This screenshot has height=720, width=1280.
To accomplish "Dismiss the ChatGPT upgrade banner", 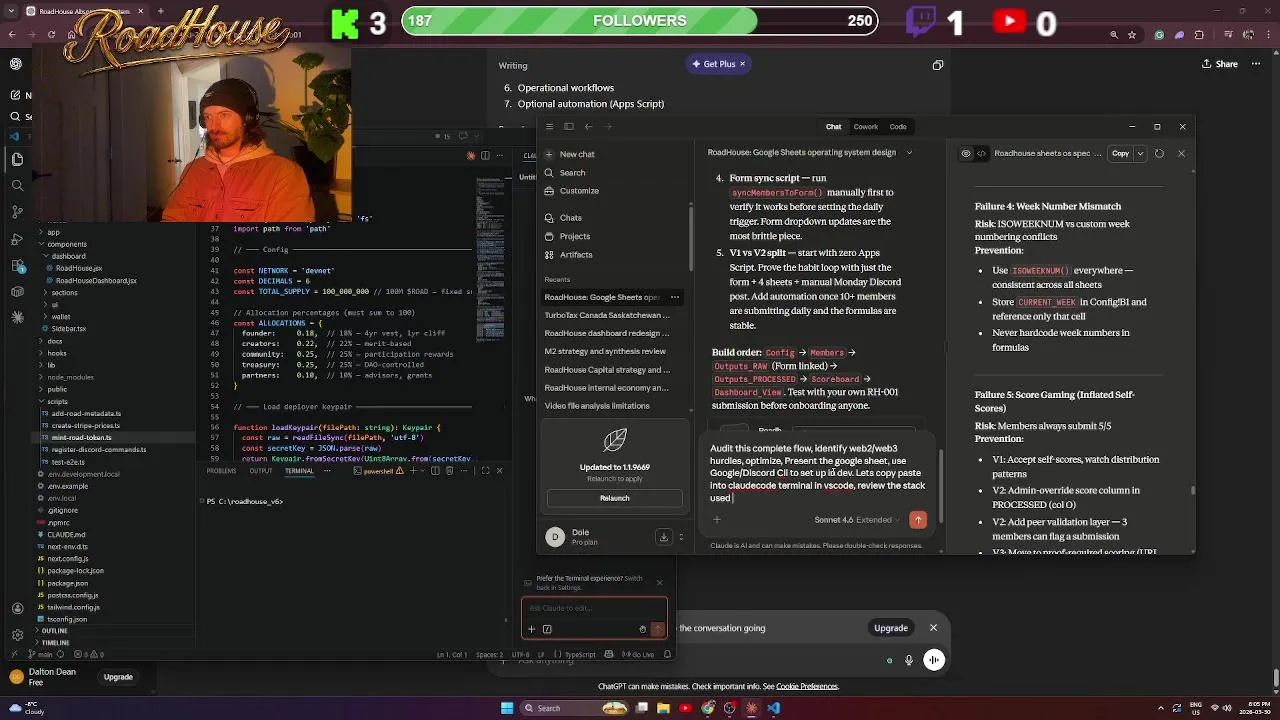I will tap(933, 628).
